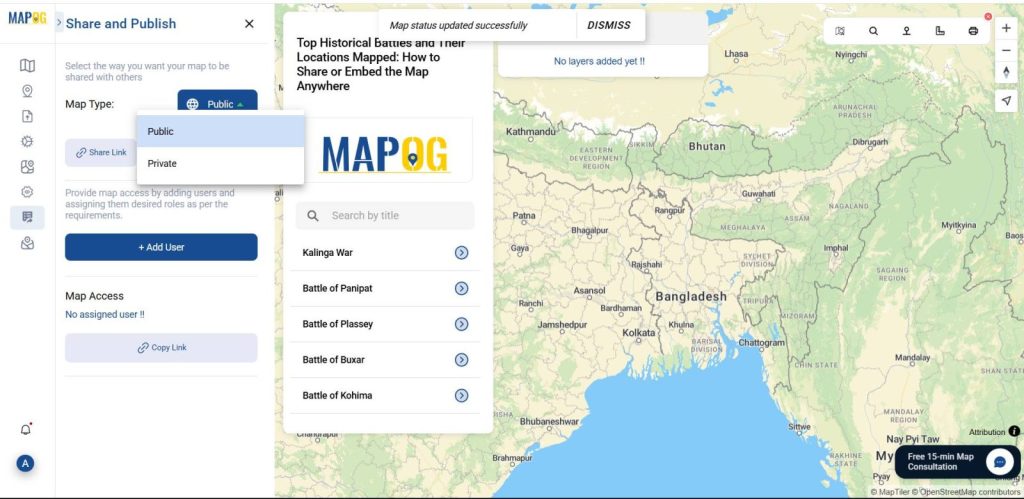Viewport: 1024px width, 499px height.
Task: Click the MAPOG logo at top left
Action: (27, 18)
